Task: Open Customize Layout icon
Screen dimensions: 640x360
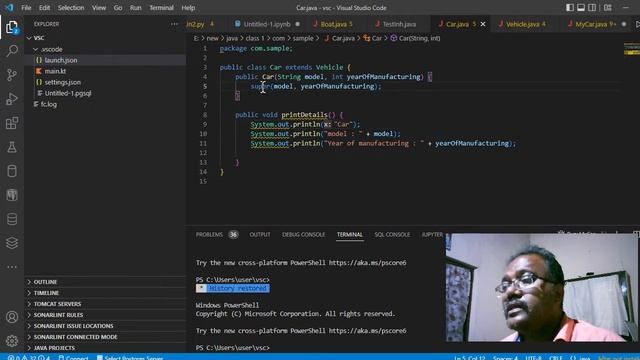Action: (608, 8)
